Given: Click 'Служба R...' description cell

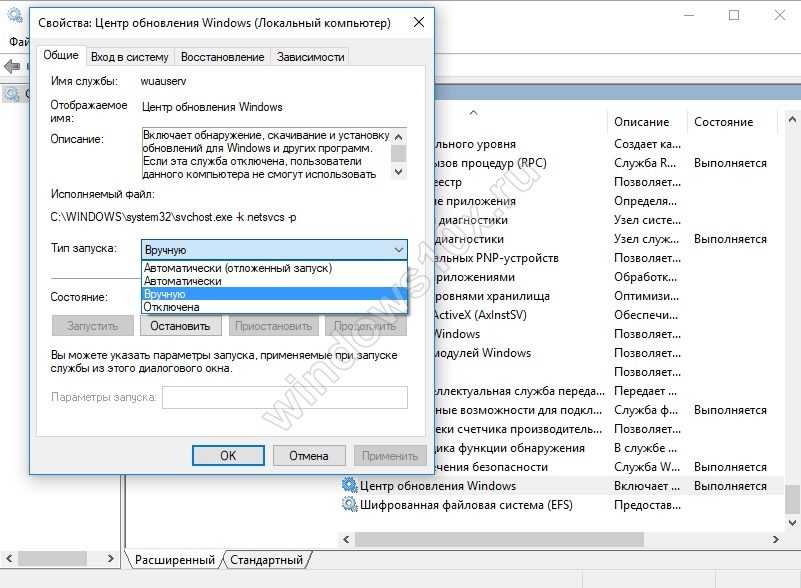Looking at the screenshot, I should (645, 163).
